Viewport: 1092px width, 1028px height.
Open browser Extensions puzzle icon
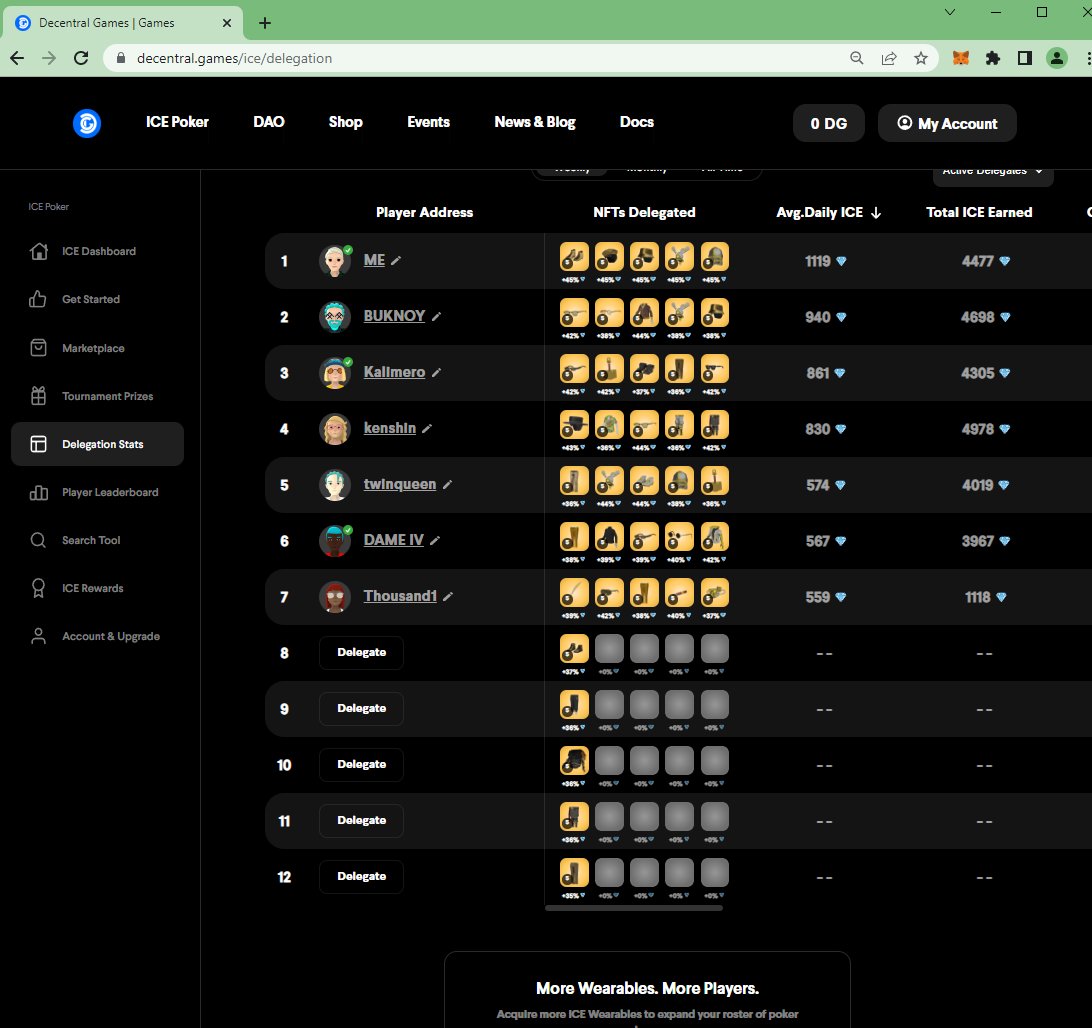[x=992, y=58]
